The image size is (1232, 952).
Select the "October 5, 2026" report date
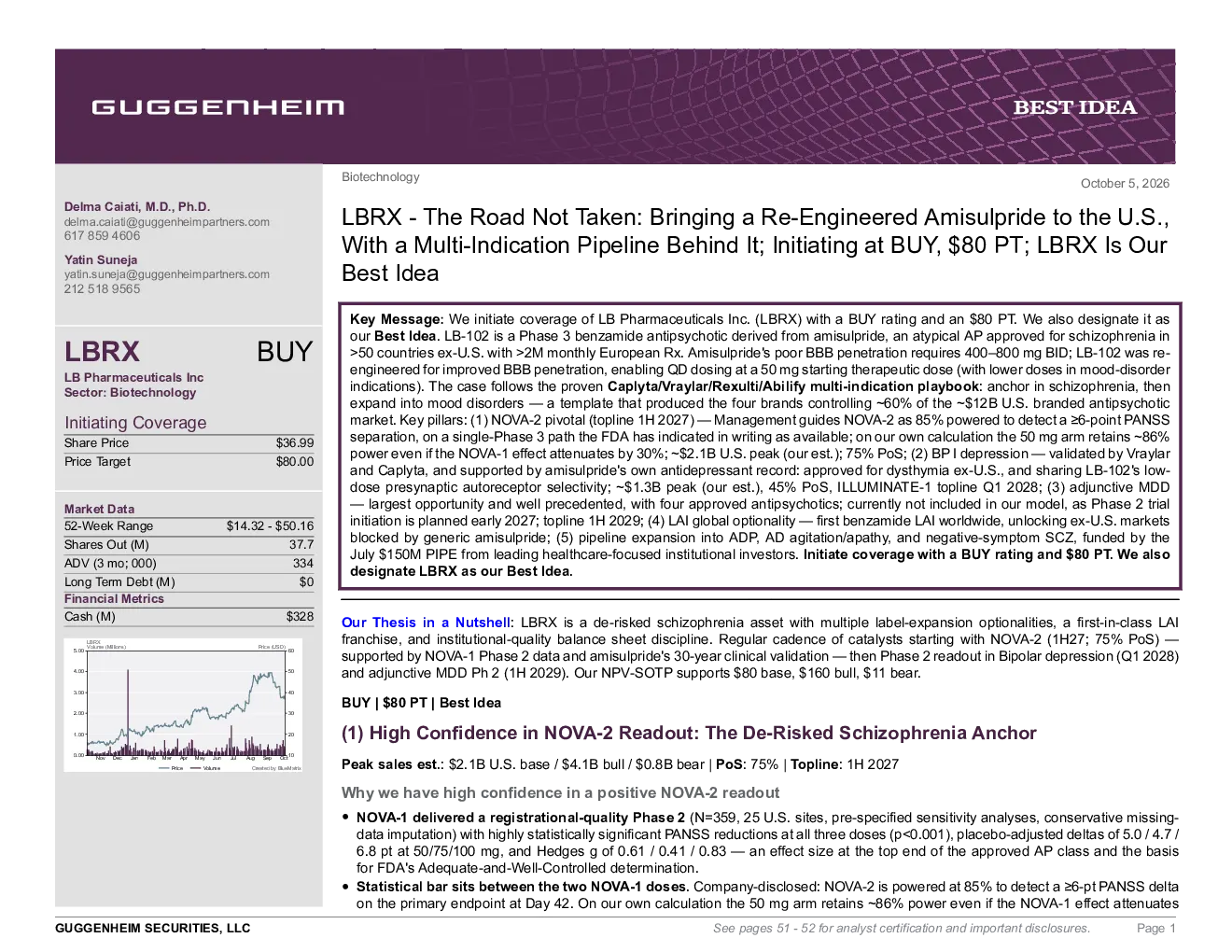[x=1125, y=184]
